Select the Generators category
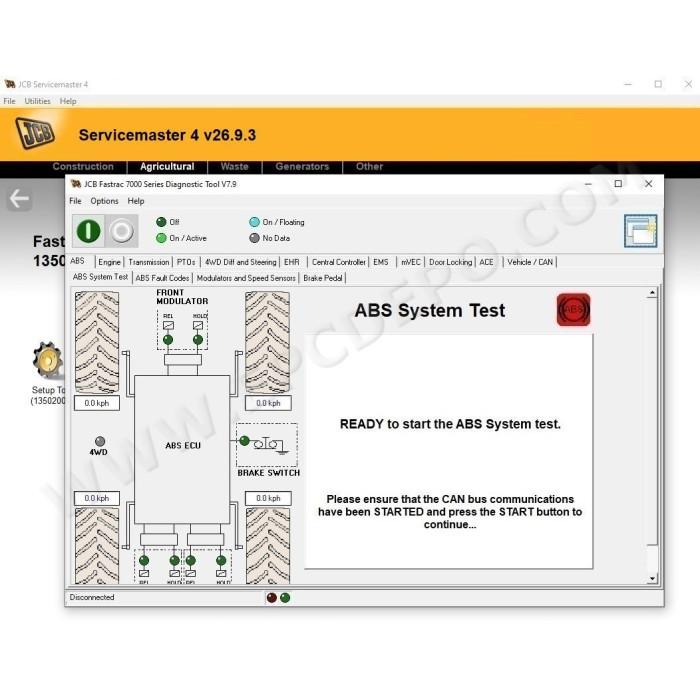Image resolution: width=700 pixels, height=700 pixels. click(x=302, y=167)
